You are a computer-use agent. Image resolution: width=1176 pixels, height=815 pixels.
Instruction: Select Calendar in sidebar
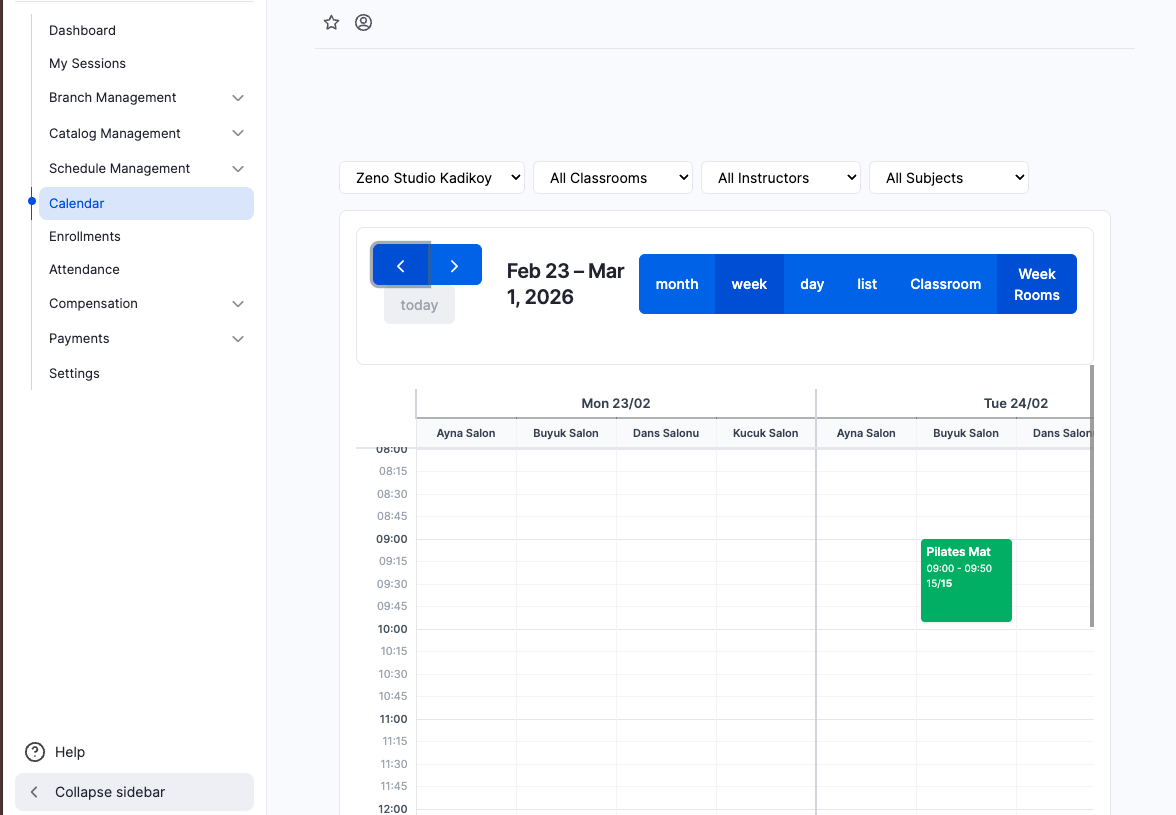coord(146,203)
